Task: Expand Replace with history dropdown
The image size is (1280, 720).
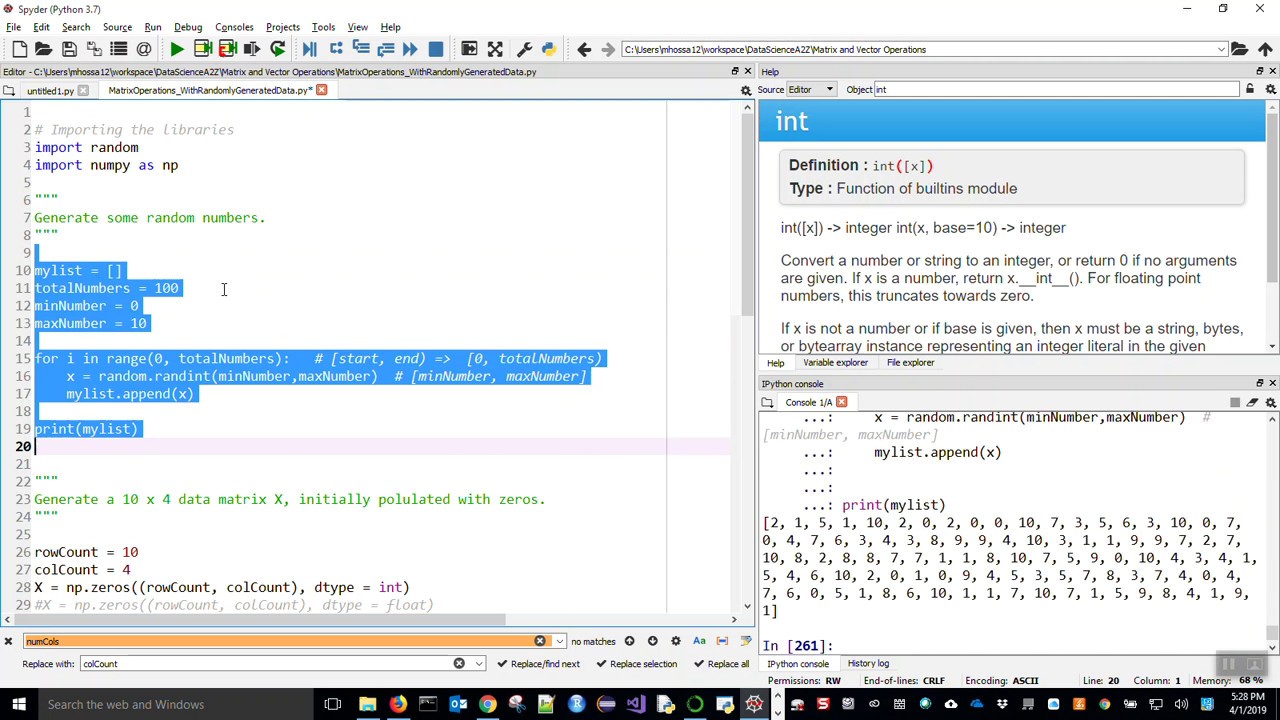Action: click(x=479, y=663)
